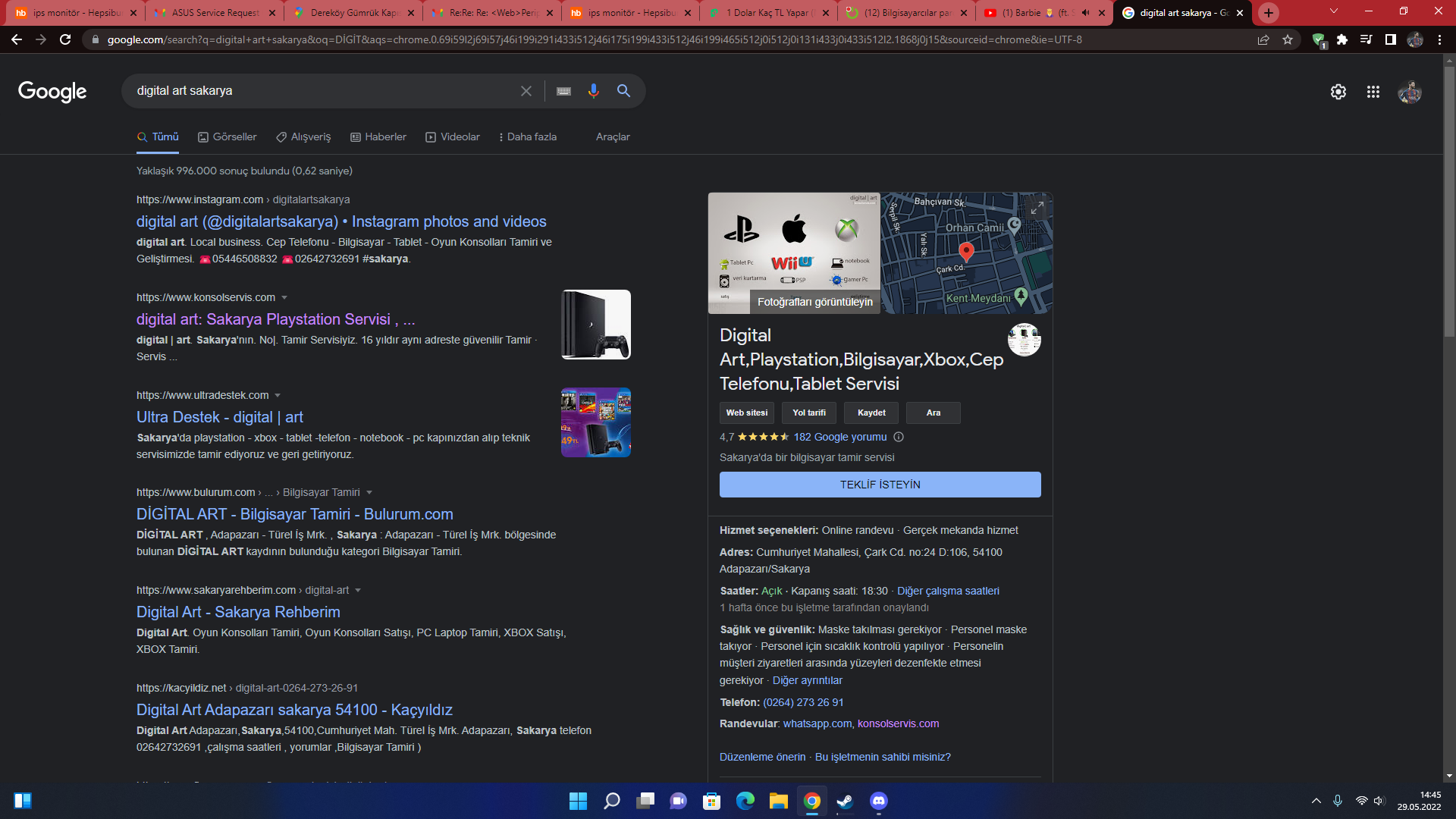Switch to the Haberler tab

click(x=378, y=137)
